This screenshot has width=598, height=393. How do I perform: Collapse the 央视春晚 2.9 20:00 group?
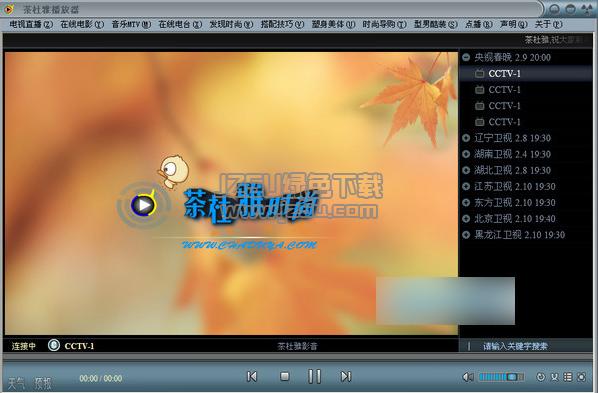pyautogui.click(x=466, y=58)
